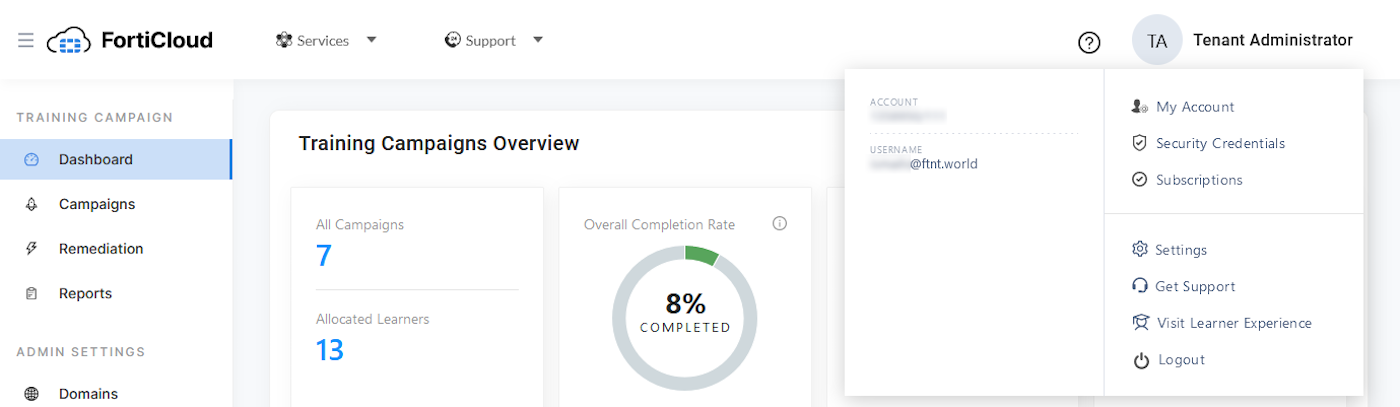The image size is (1400, 407).
Task: Click the Training Campaigns Overview heading
Action: 439,143
